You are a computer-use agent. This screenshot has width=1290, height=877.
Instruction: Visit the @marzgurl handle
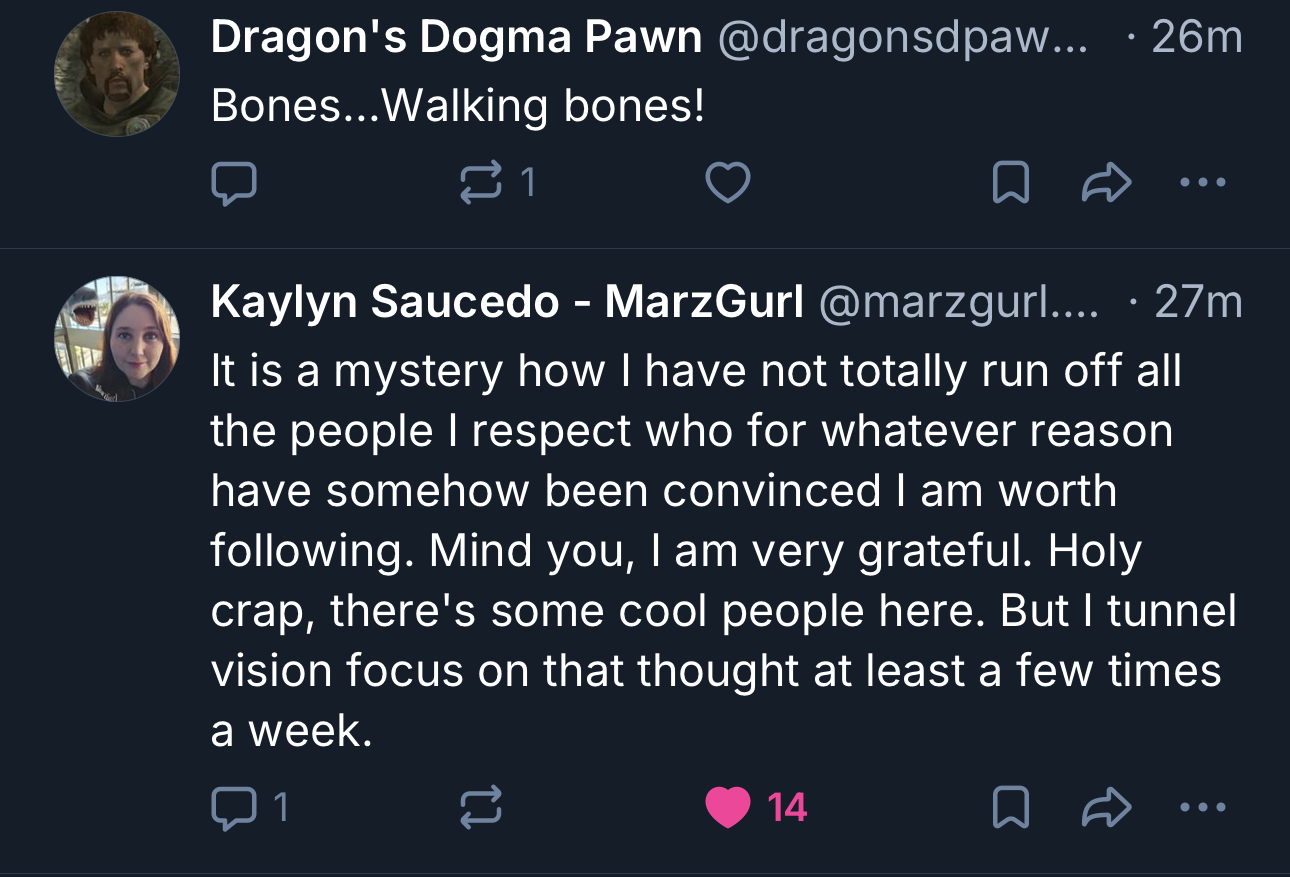click(x=958, y=302)
